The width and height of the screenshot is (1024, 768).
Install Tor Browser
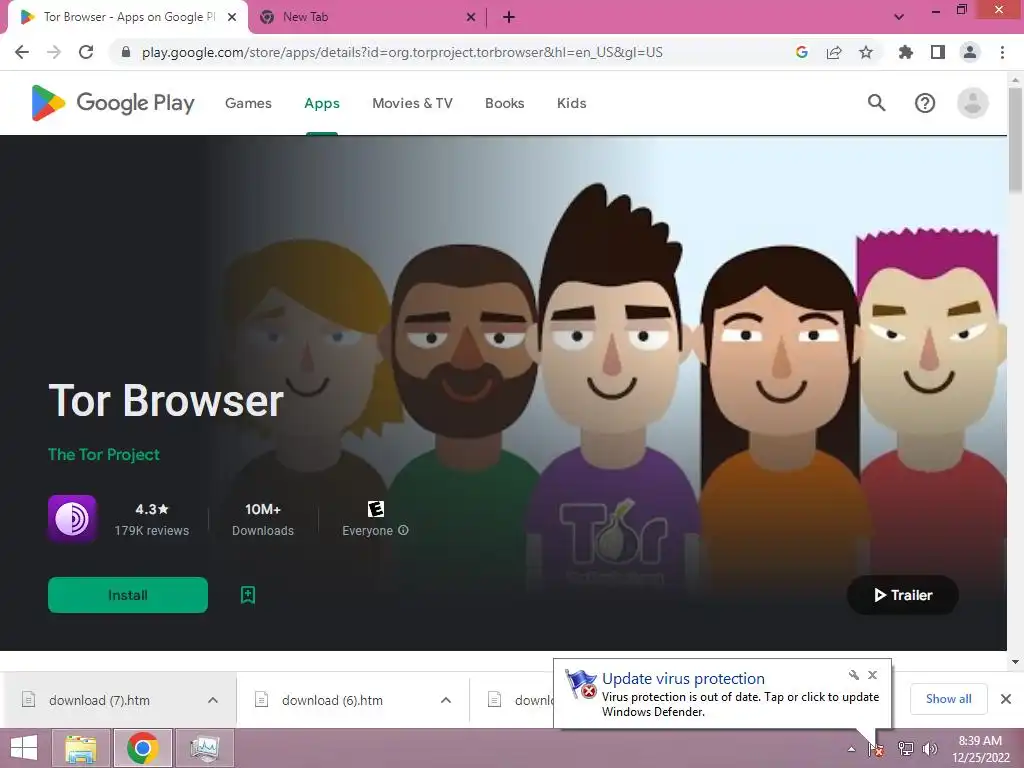(128, 595)
